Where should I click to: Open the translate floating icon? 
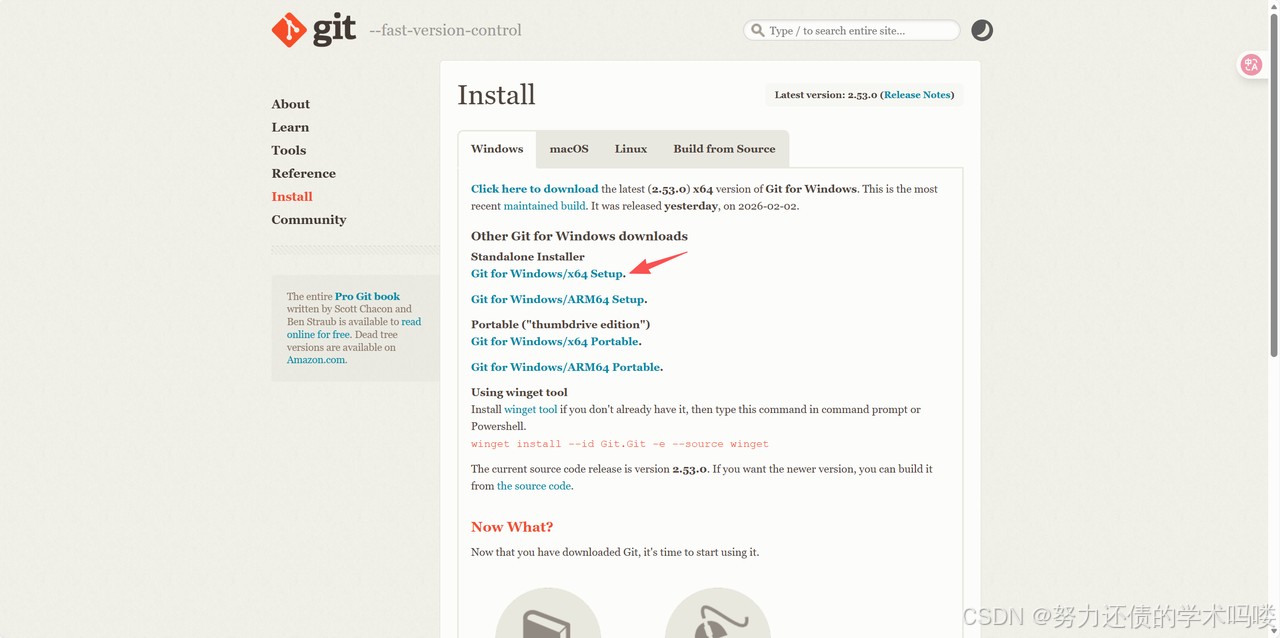(x=1251, y=65)
